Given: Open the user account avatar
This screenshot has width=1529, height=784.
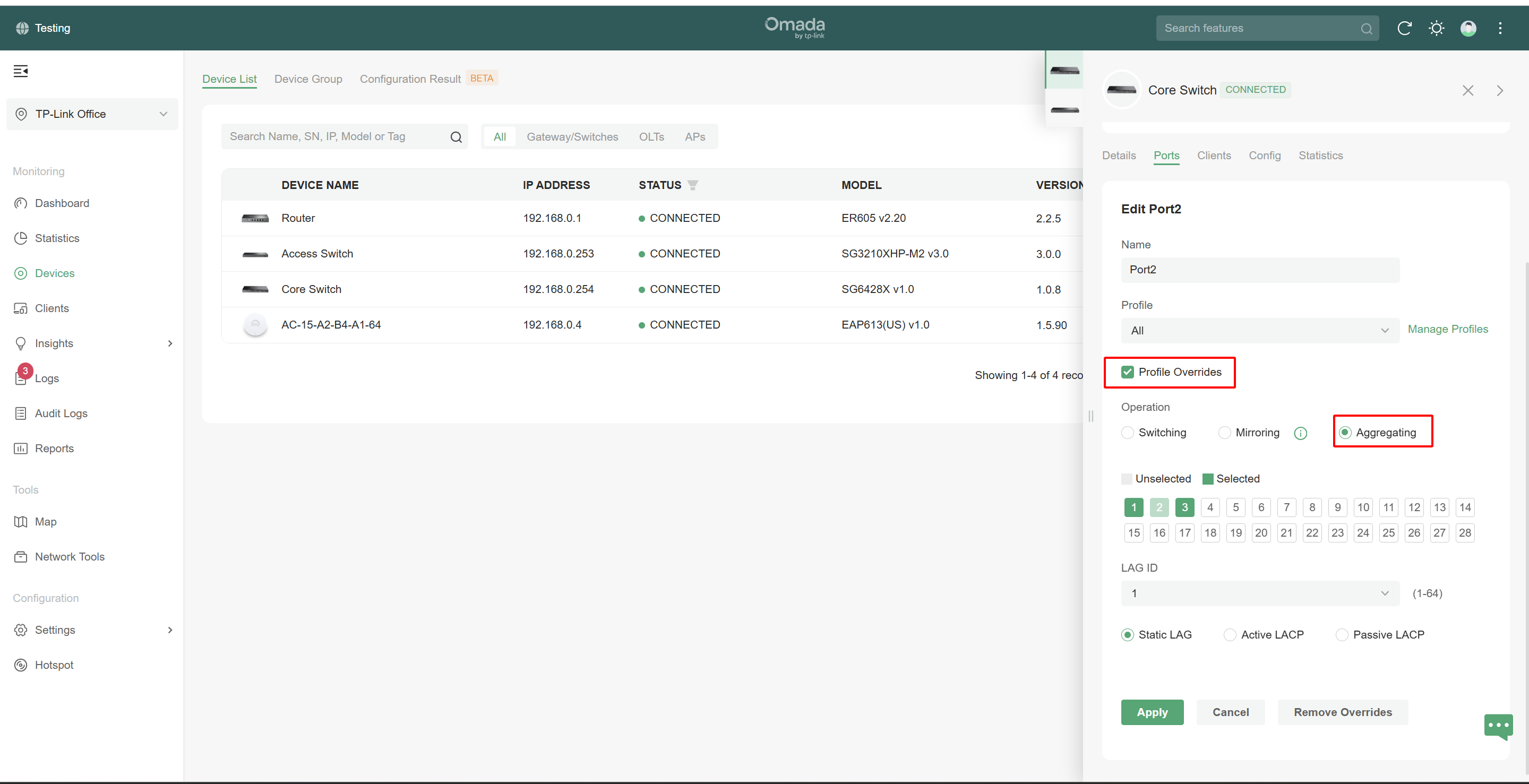Looking at the screenshot, I should pyautogui.click(x=1468, y=28).
